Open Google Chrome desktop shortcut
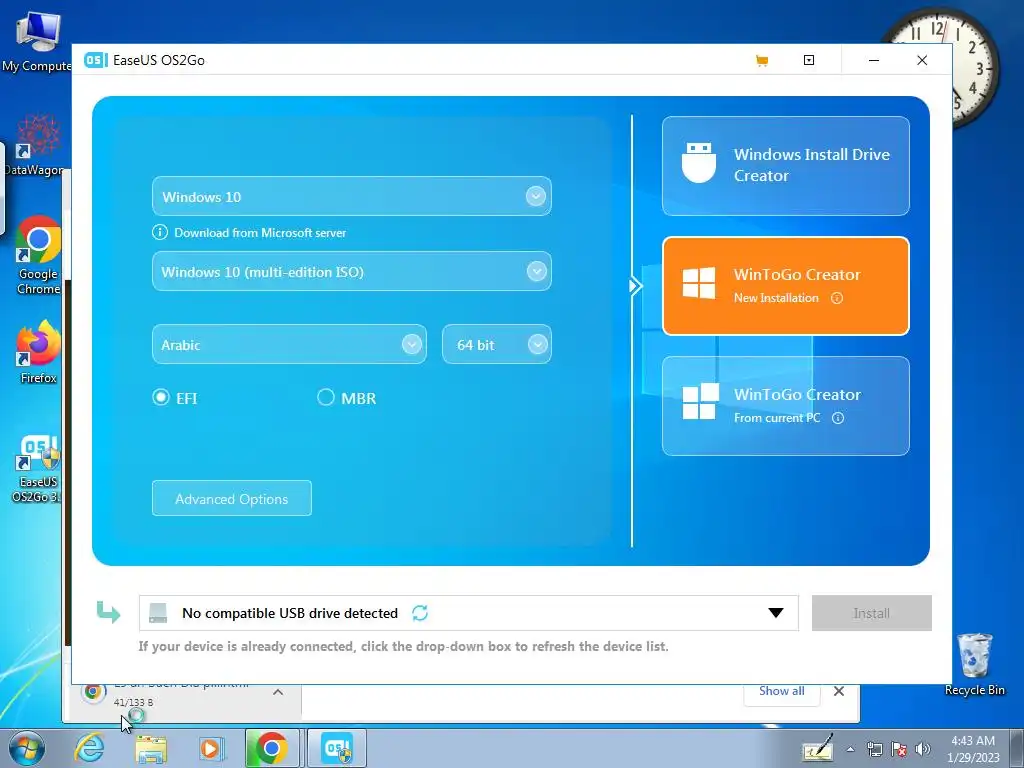Screen dimensions: 1024x768 [x=38, y=256]
